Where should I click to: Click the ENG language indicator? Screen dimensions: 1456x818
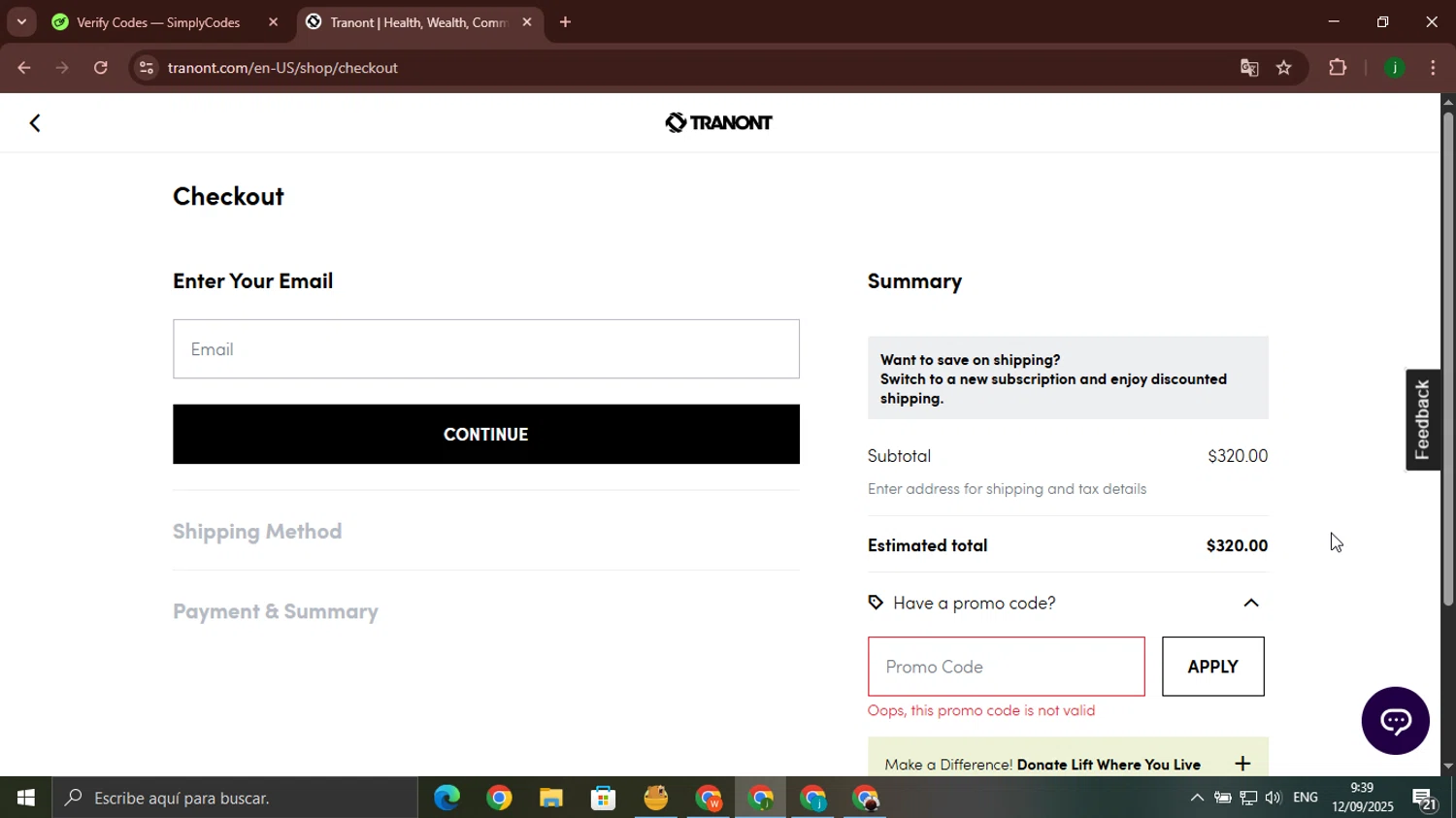pos(1306,798)
